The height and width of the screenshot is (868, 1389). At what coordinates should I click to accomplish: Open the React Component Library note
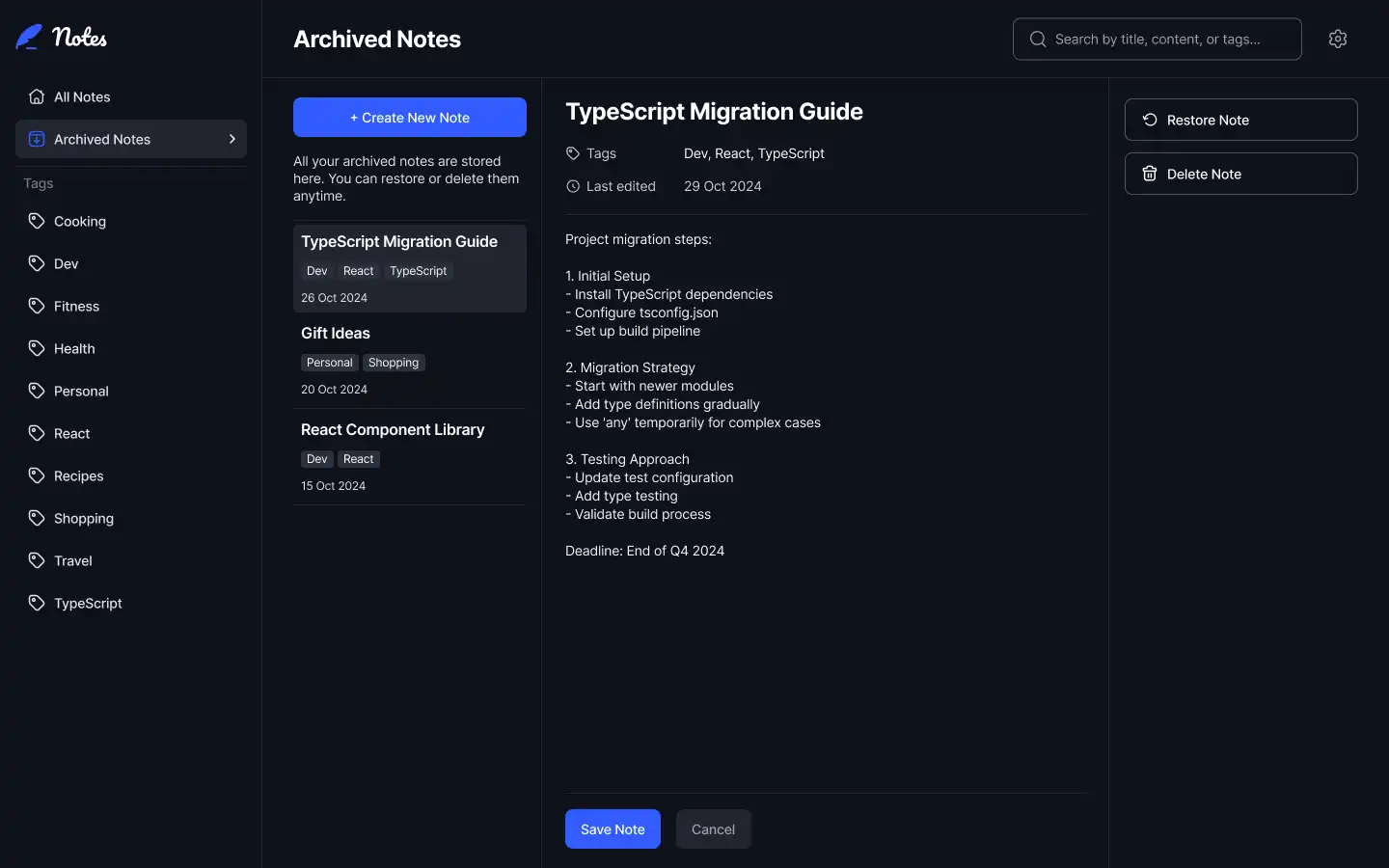[x=393, y=430]
